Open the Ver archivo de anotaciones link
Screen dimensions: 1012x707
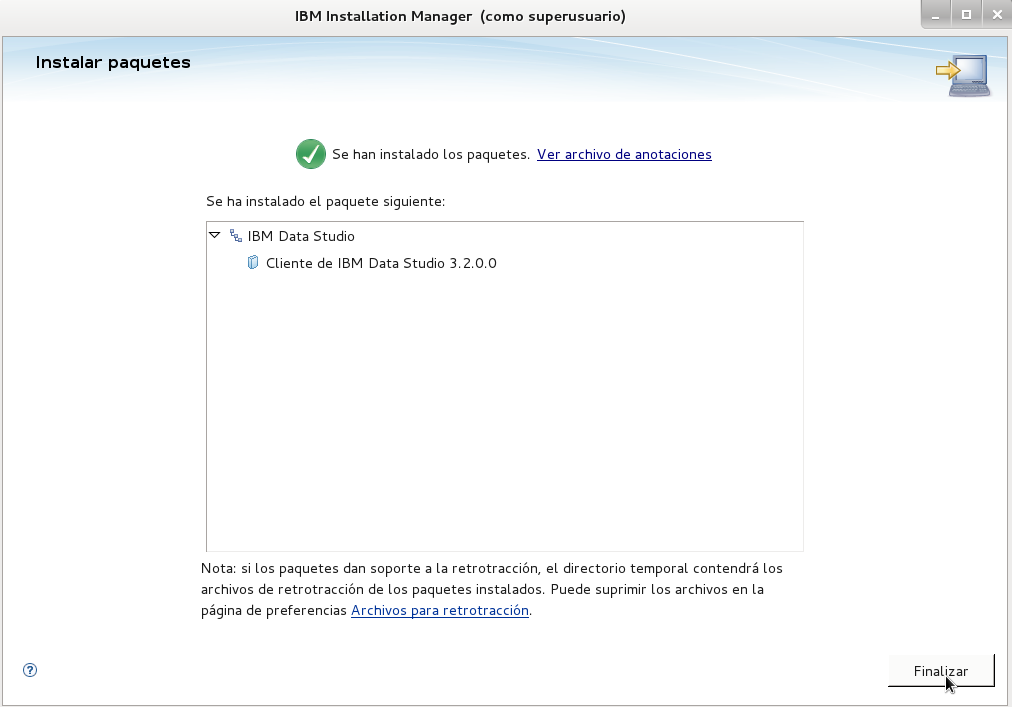coord(624,154)
